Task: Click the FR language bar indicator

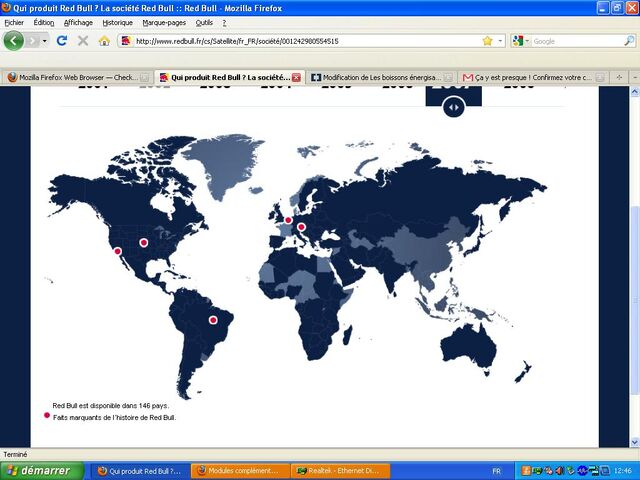Action: (x=496, y=471)
